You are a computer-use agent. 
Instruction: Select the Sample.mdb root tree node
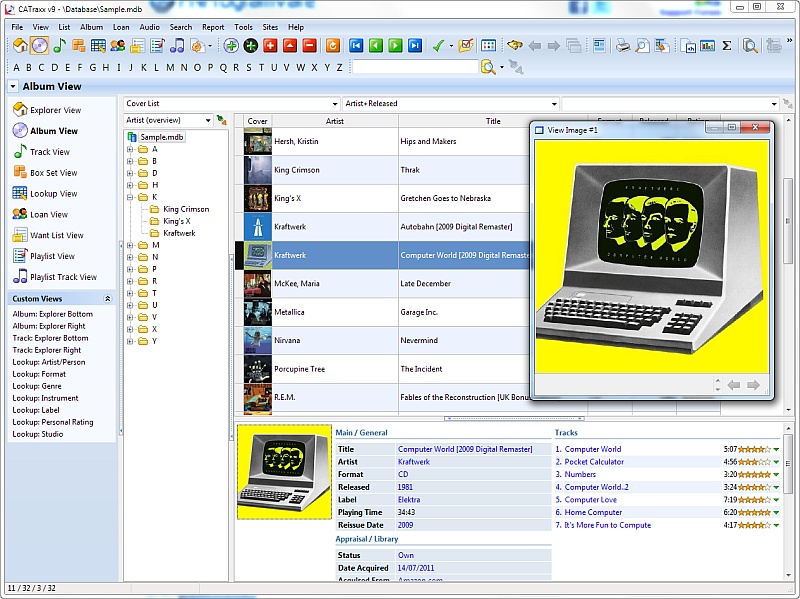point(162,137)
